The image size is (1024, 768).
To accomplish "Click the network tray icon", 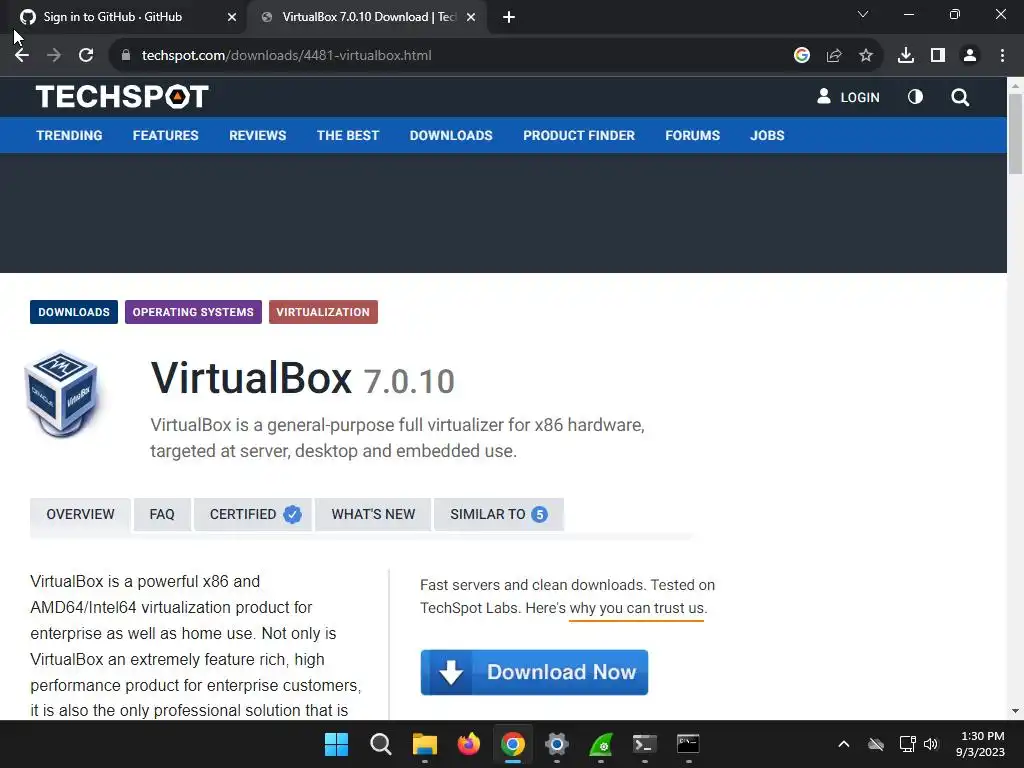I will point(907,744).
